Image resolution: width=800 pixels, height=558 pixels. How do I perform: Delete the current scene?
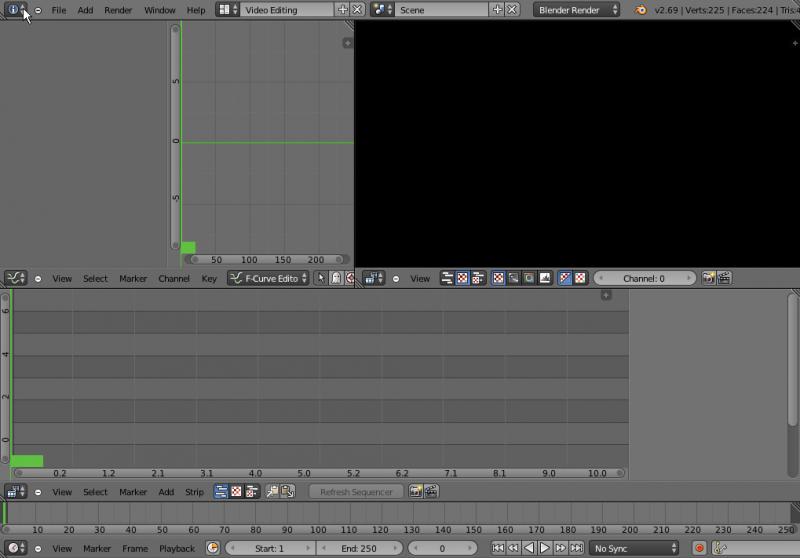click(512, 10)
